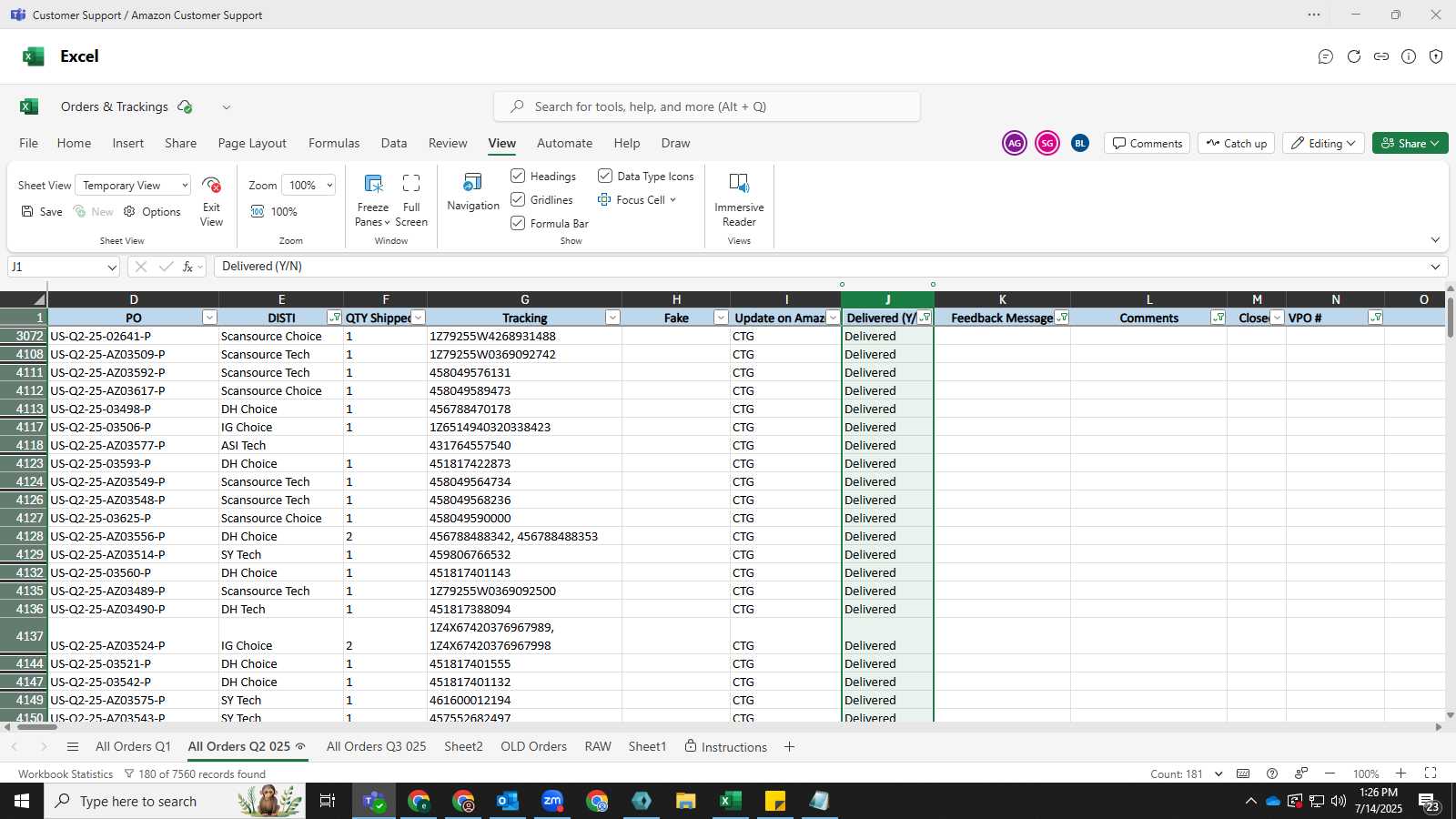Open Outlook from the taskbar
Viewport: 1456px width, 819px height.
(507, 801)
